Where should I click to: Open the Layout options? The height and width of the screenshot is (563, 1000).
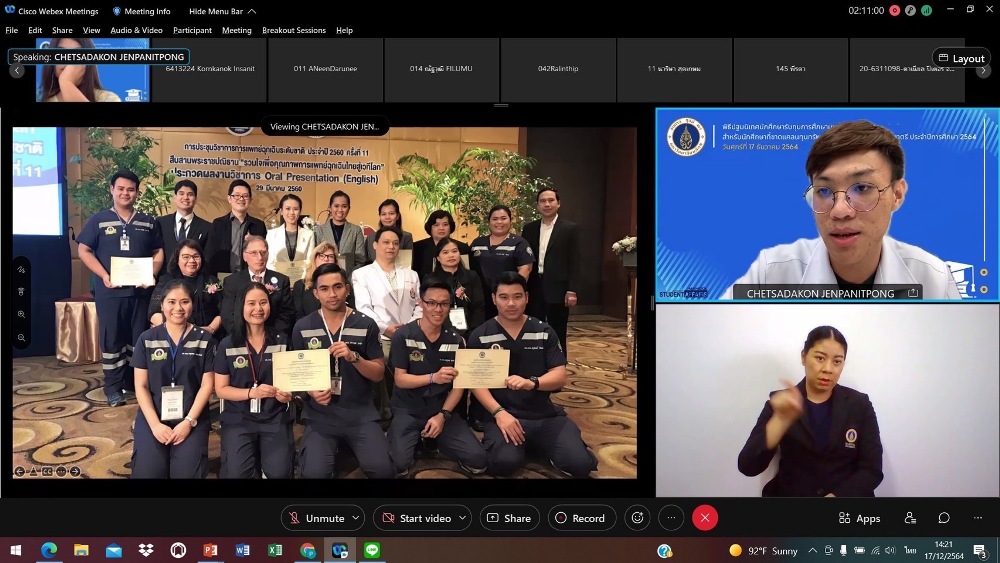click(961, 58)
